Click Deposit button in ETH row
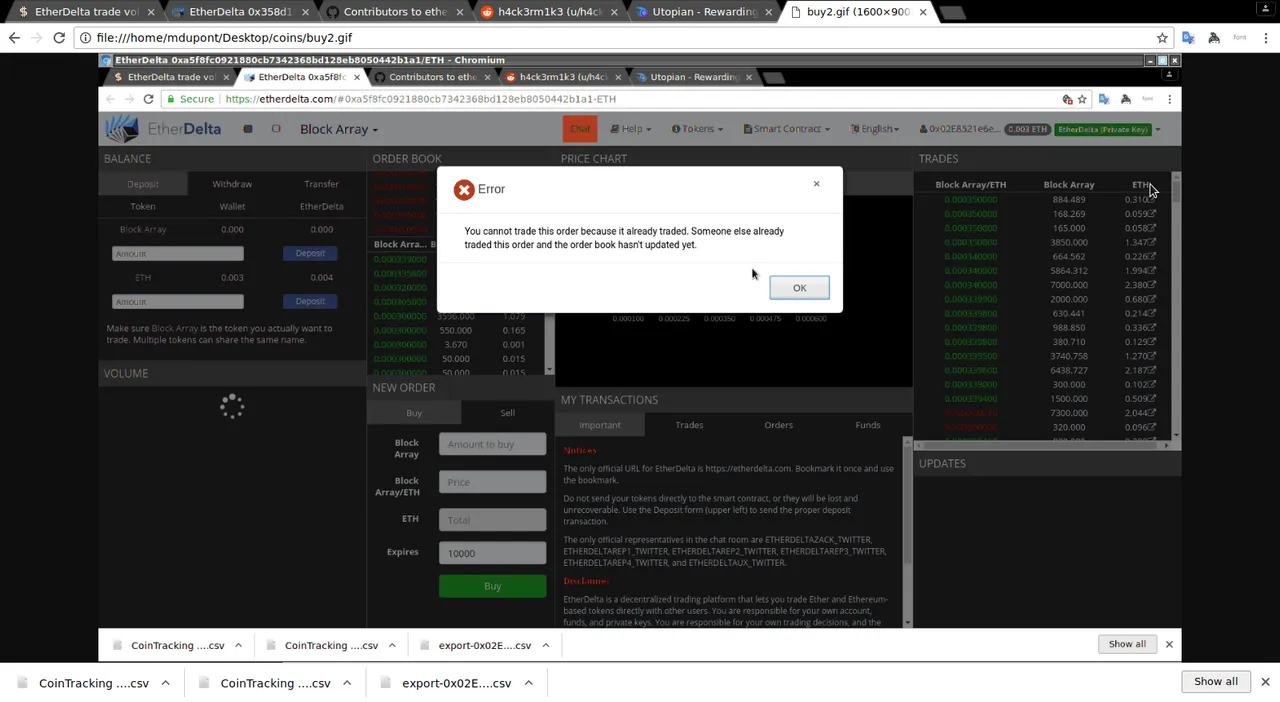 310,301
